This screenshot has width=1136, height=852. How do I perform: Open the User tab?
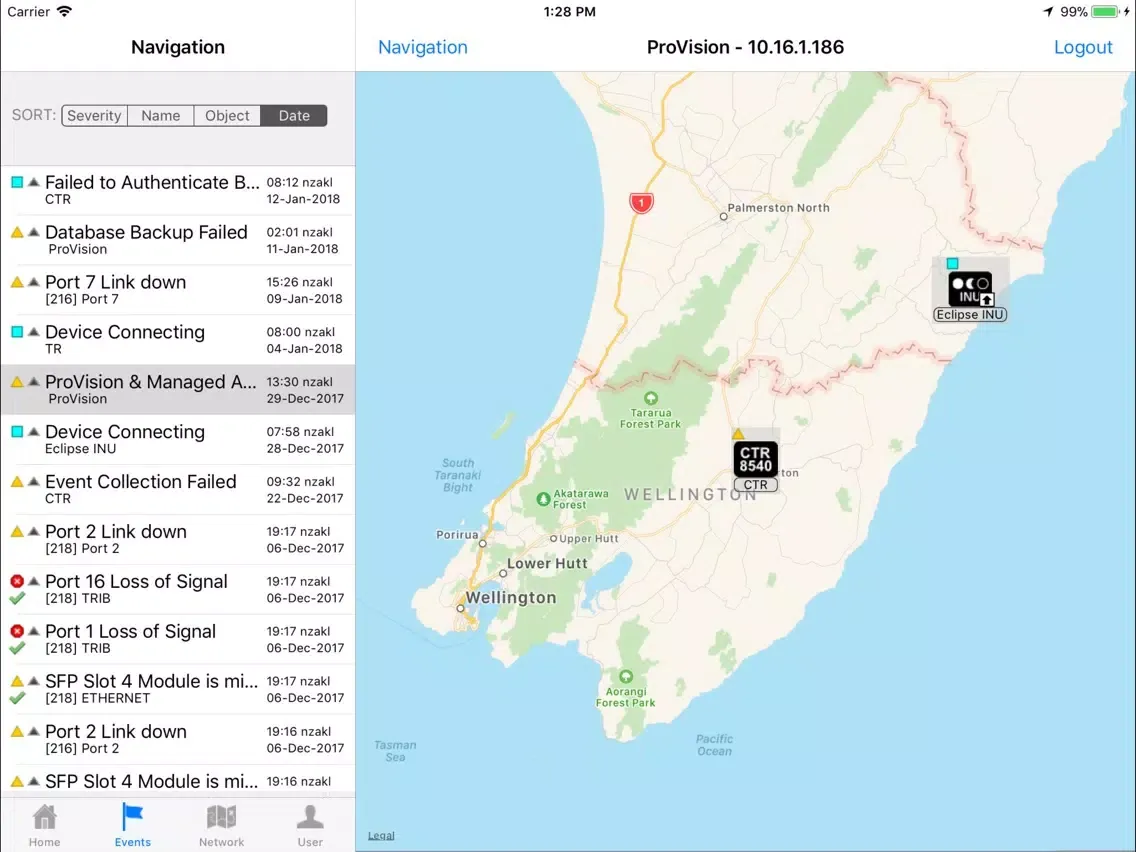(x=310, y=825)
